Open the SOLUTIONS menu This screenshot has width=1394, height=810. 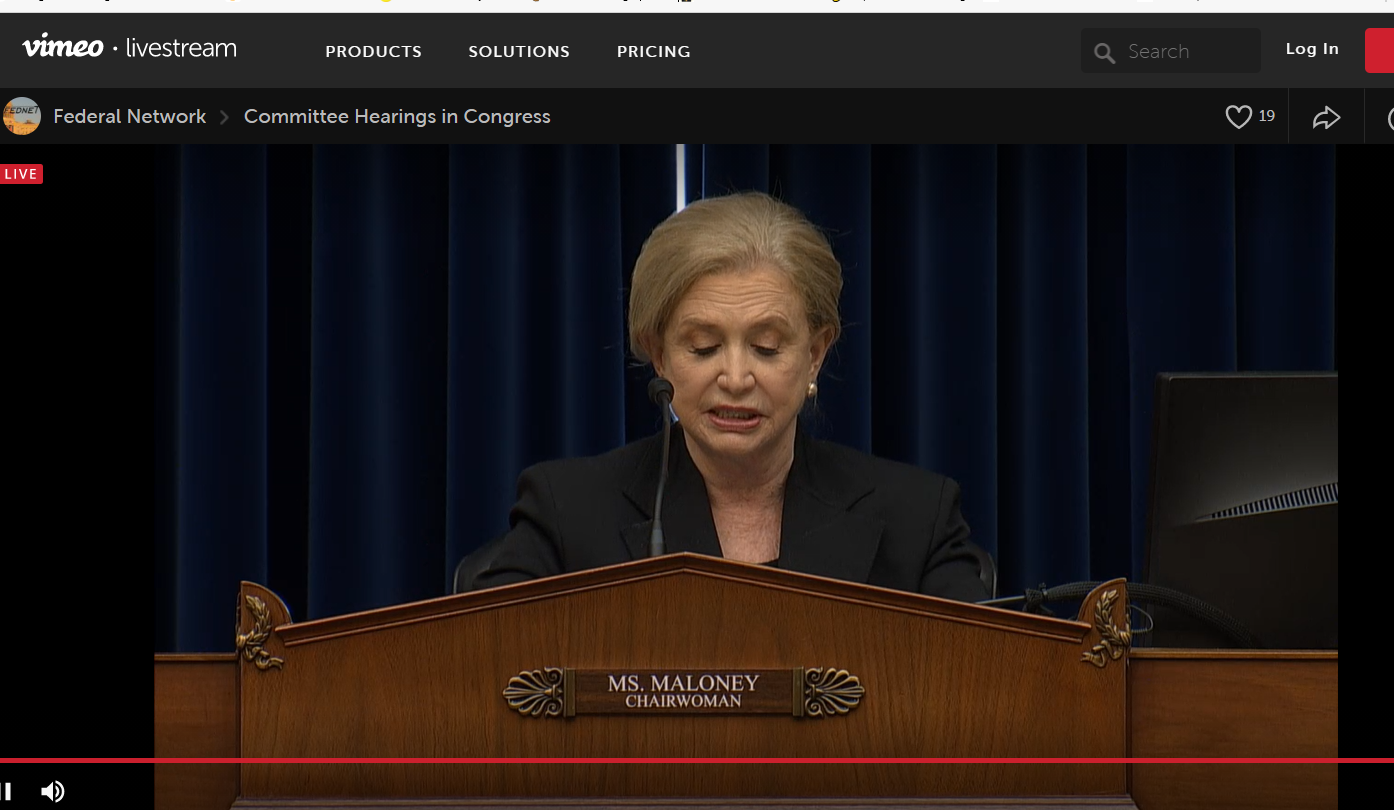click(519, 51)
